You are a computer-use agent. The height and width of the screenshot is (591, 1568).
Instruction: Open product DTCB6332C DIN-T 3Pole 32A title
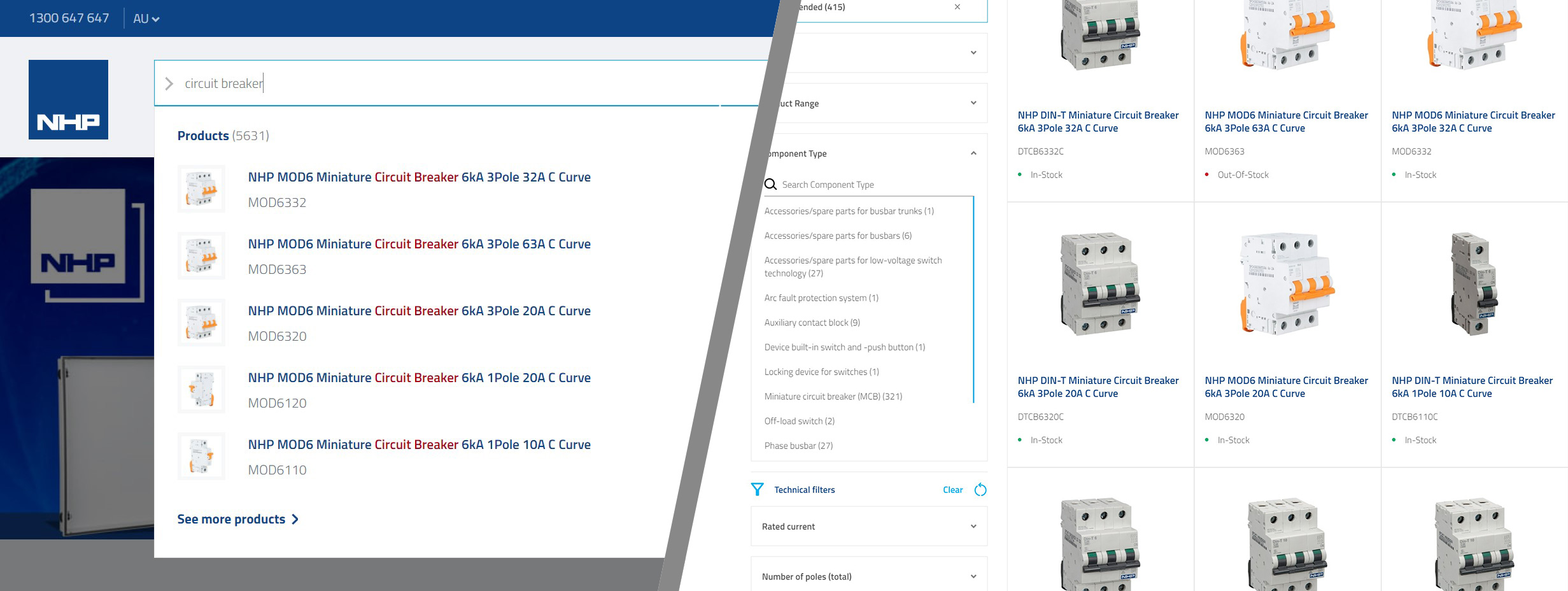[1098, 122]
